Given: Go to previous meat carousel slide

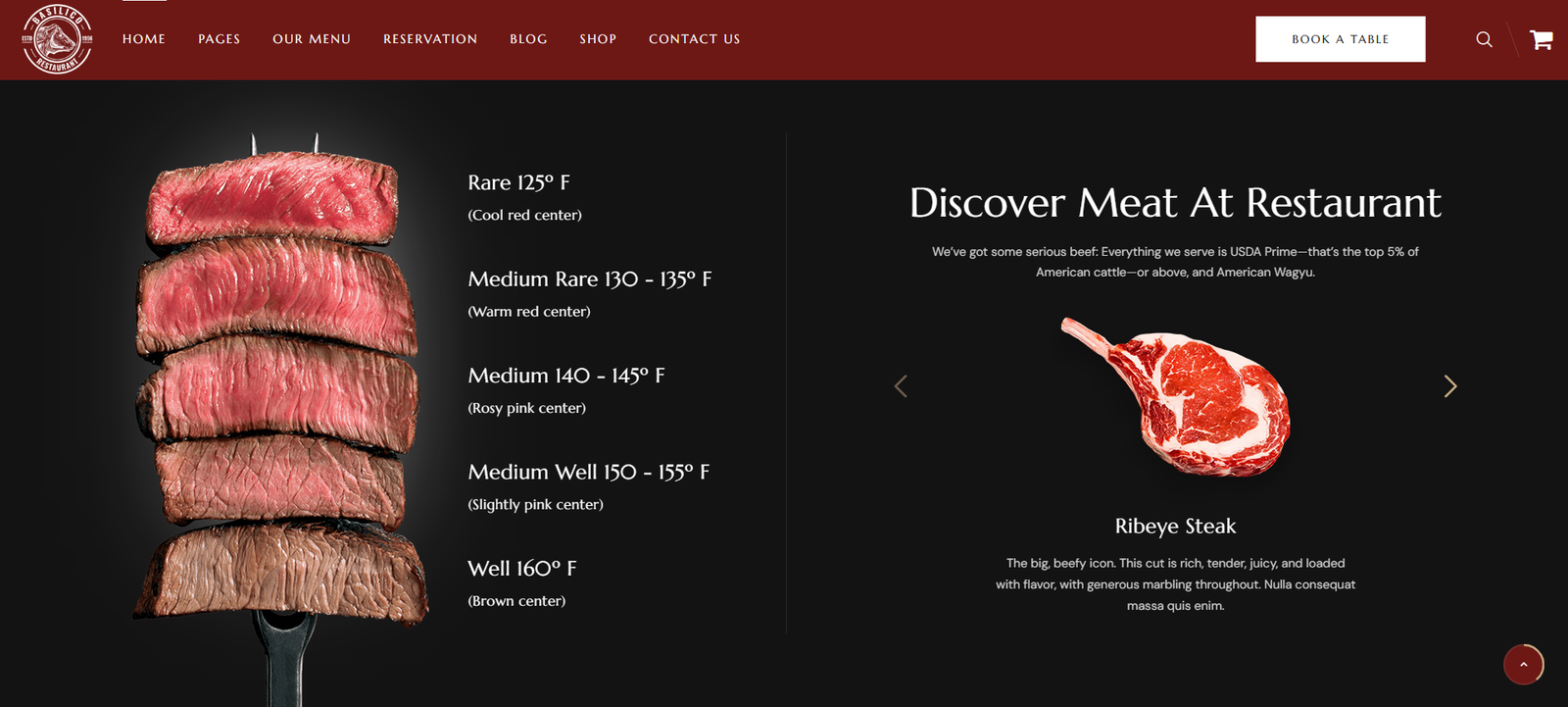Looking at the screenshot, I should tap(901, 386).
